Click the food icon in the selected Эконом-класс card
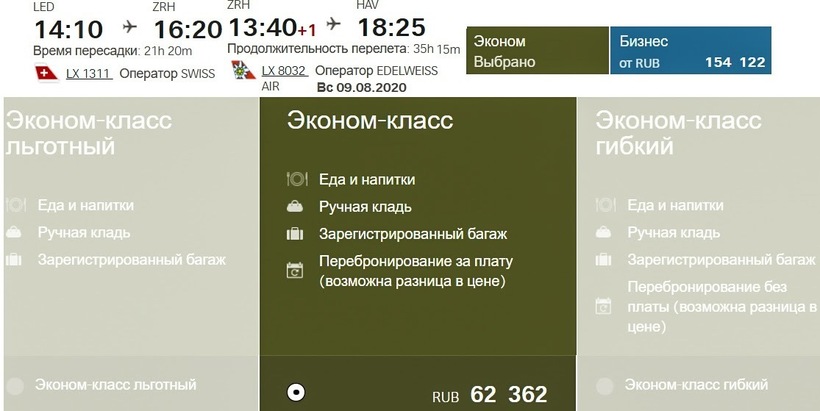The width and height of the screenshot is (820, 411). (x=296, y=180)
